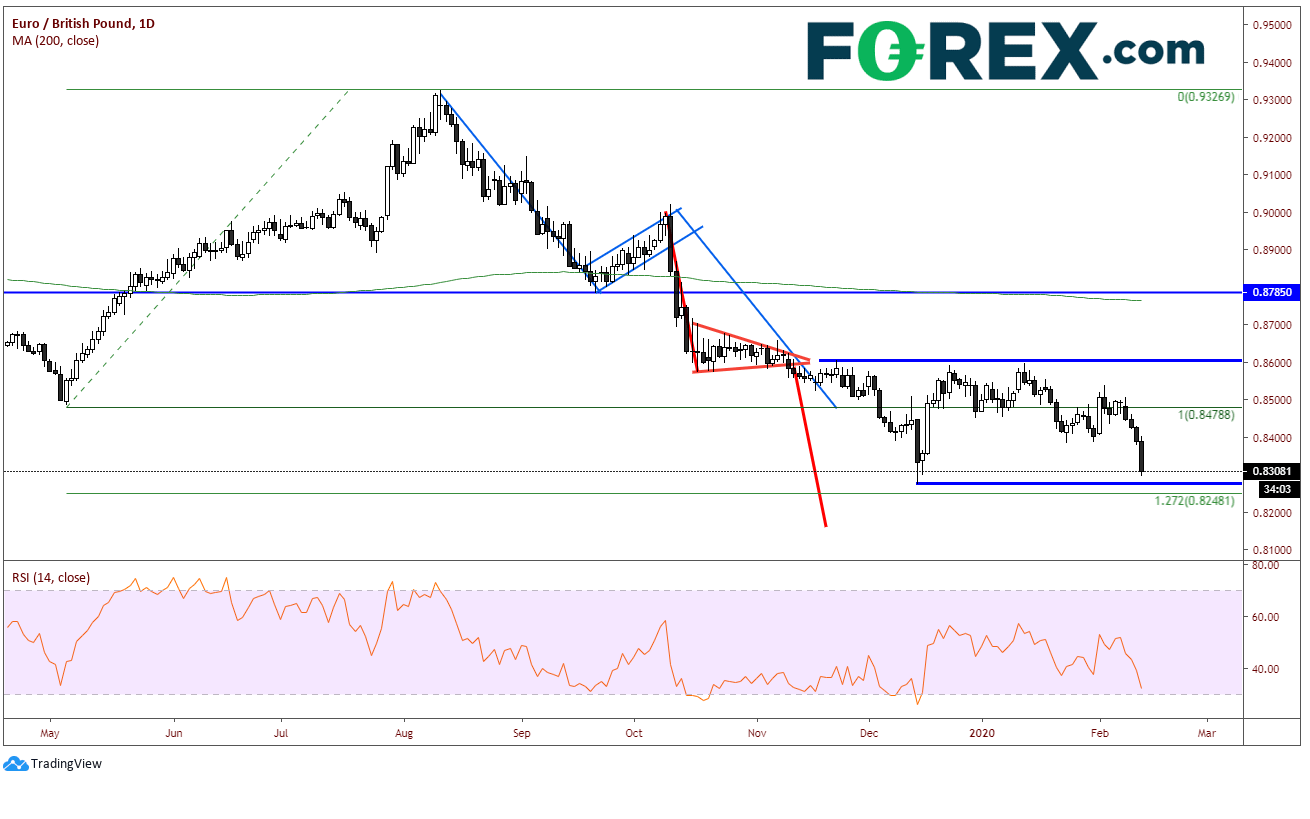Click the 80.00 RSI axis label

pyautogui.click(x=1267, y=565)
